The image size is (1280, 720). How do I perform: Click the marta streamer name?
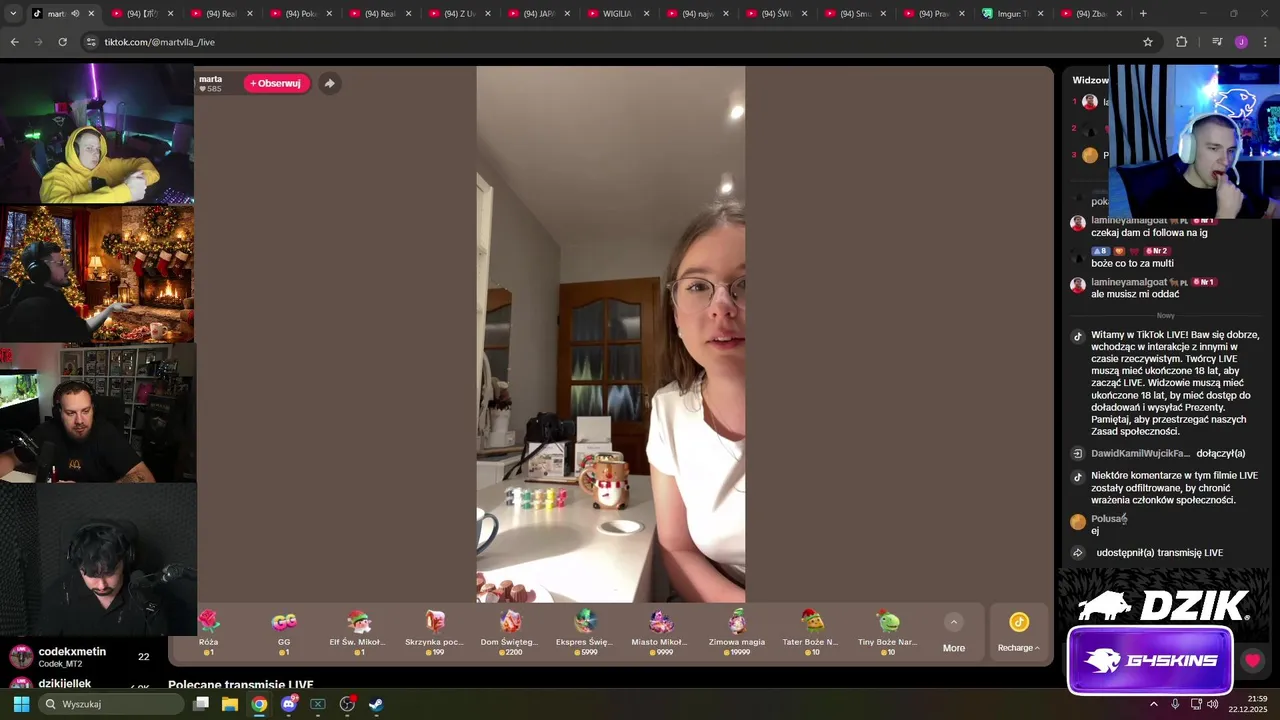tap(210, 79)
